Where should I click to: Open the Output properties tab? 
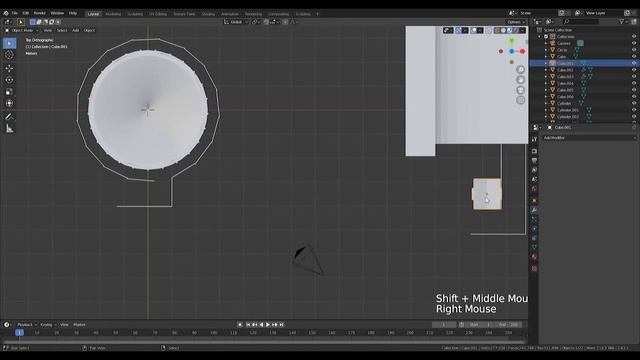click(534, 160)
